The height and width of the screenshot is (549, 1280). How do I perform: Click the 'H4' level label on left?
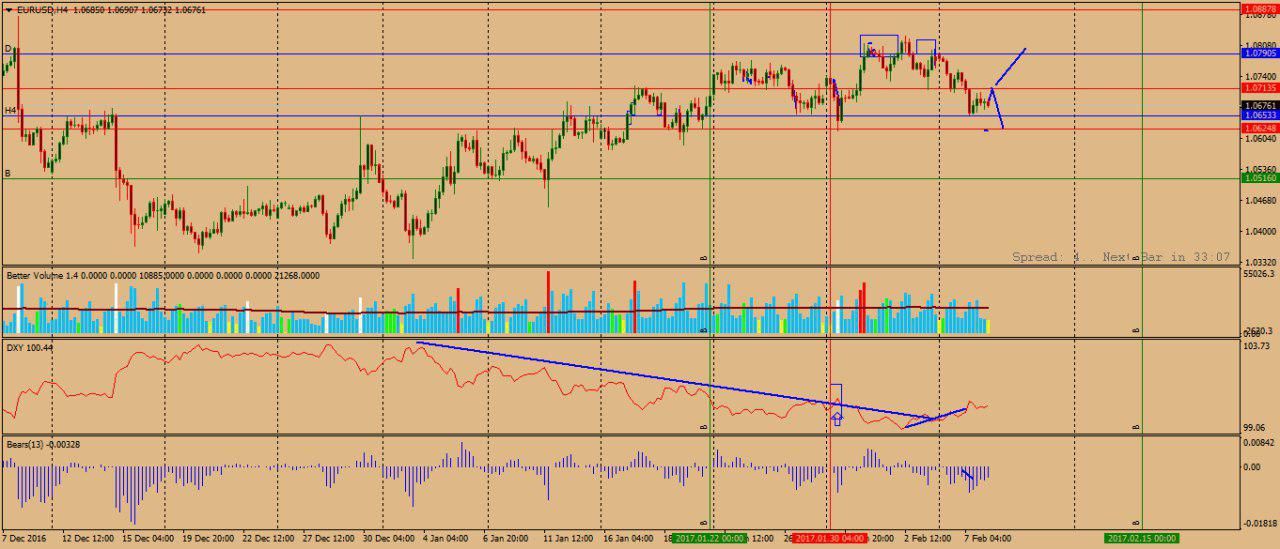10,110
